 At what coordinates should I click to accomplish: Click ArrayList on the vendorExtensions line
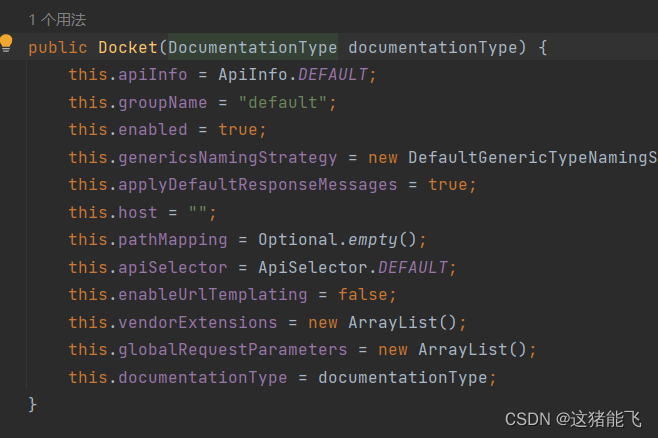(x=392, y=323)
